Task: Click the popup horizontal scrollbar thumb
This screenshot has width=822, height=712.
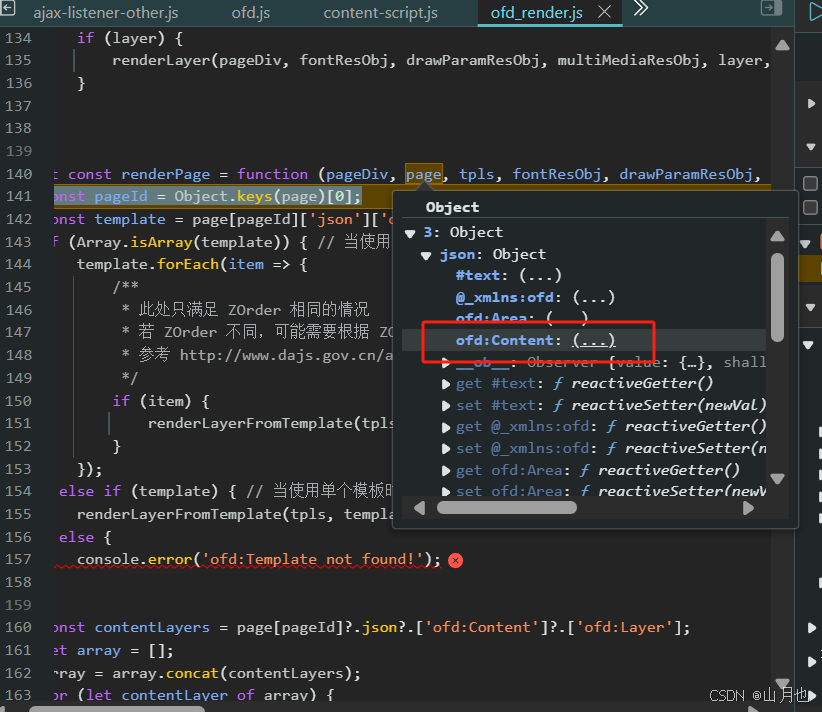Action: [507, 508]
